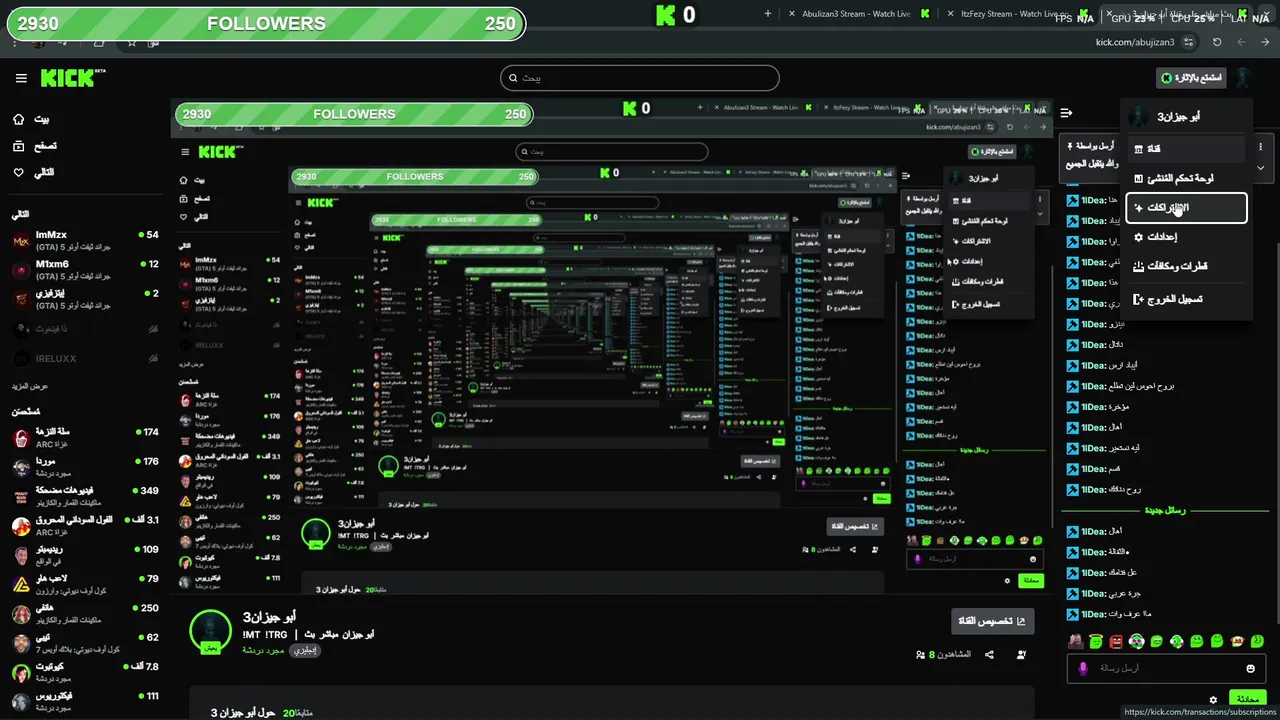Open the Channel entry in the profile menu
The width and height of the screenshot is (1280, 720).
1186,149
